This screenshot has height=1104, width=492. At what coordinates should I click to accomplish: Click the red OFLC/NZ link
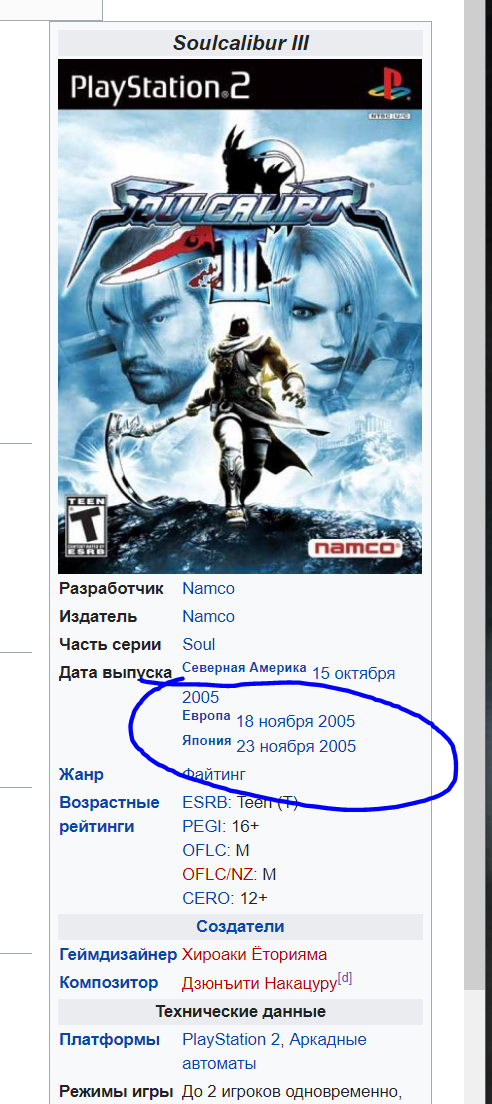[220, 875]
